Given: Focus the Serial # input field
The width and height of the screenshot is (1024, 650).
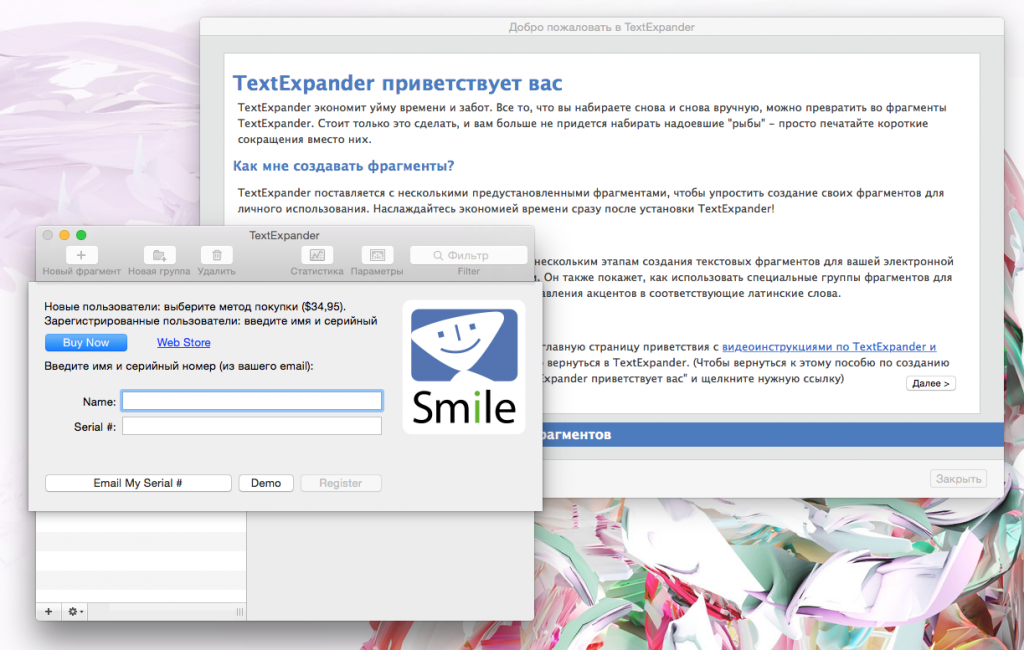Looking at the screenshot, I should (251, 426).
